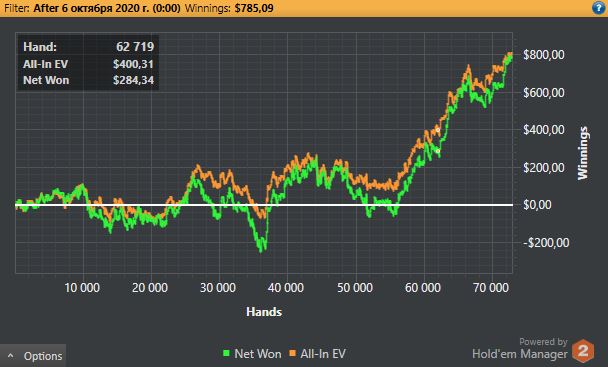The image size is (608, 367).
Task: Click the 20 000 hands axis label
Action: click(150, 288)
